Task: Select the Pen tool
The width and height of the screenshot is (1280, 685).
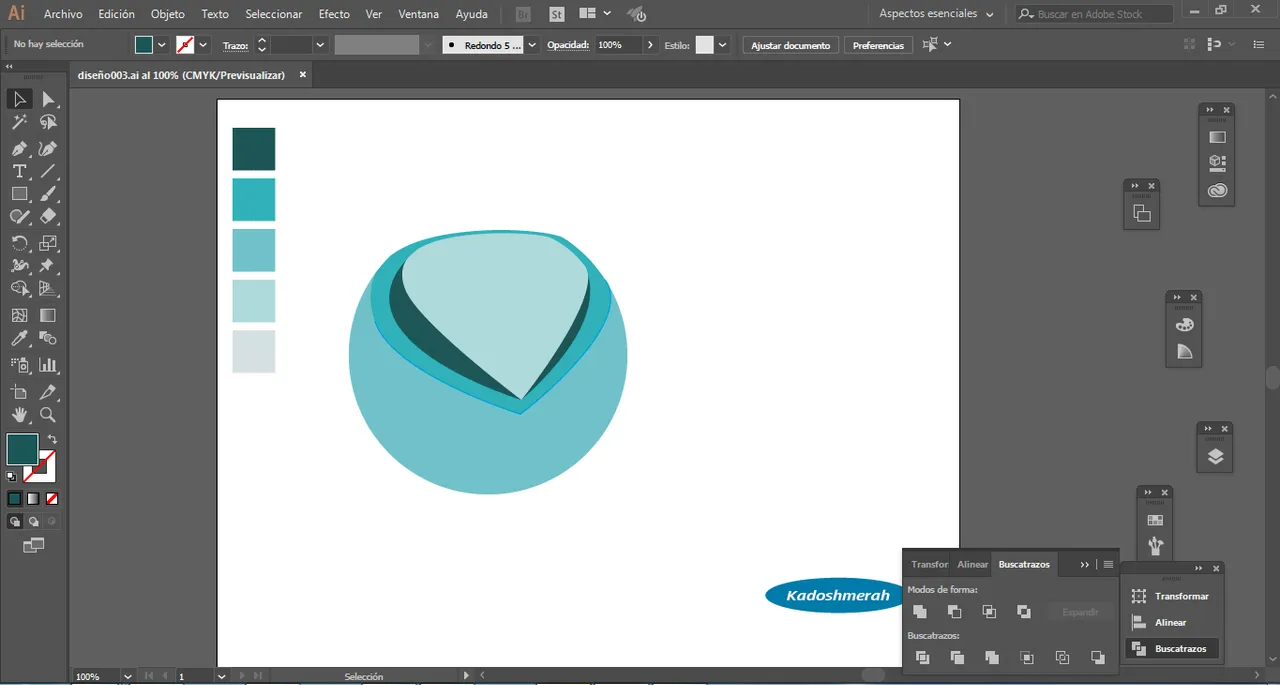Action: coord(19,148)
